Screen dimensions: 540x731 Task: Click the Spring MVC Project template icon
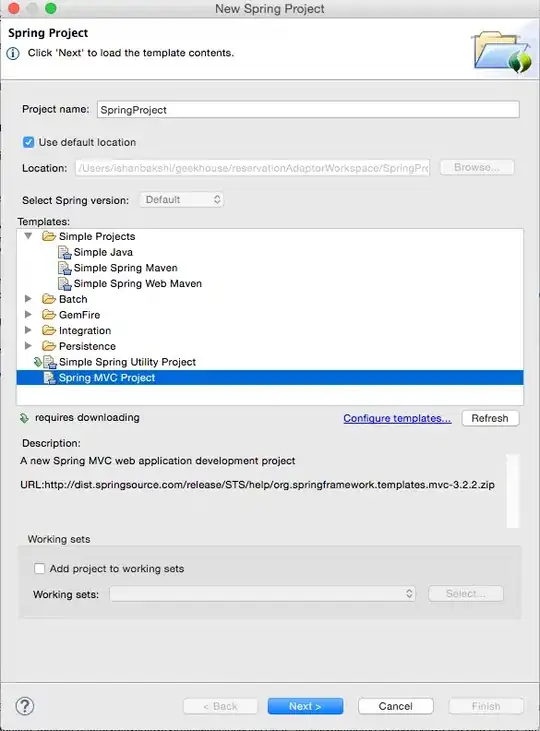coord(49,378)
